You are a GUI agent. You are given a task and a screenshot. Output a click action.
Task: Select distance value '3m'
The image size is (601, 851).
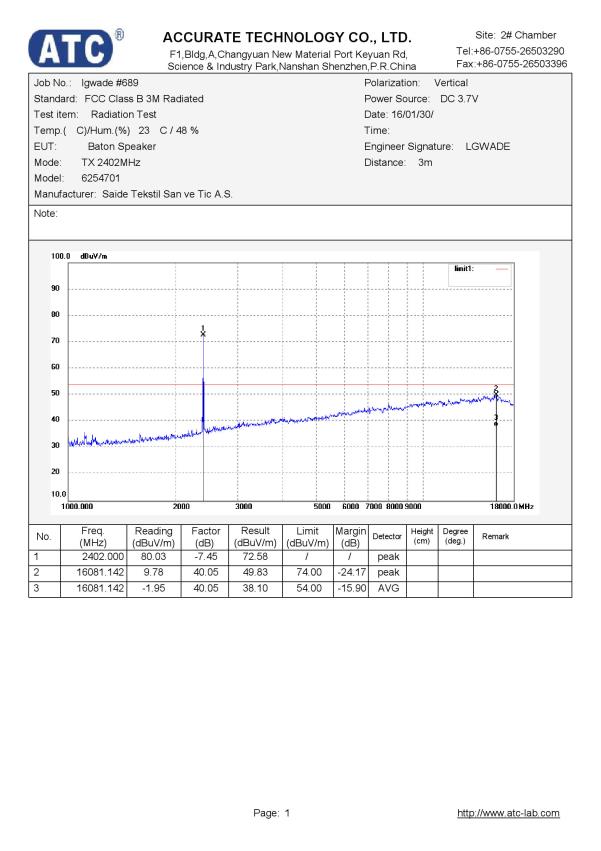[x=425, y=162]
